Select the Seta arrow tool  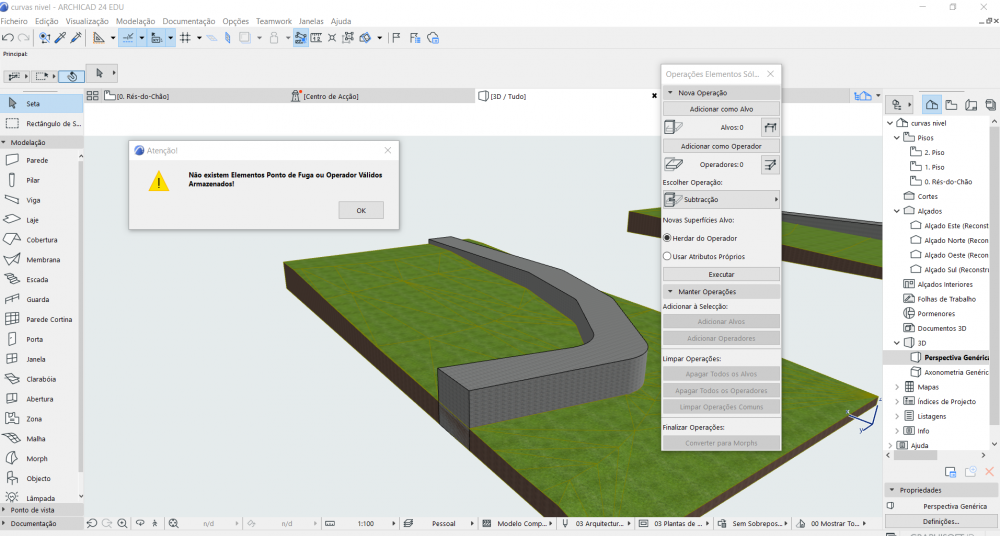point(33,103)
